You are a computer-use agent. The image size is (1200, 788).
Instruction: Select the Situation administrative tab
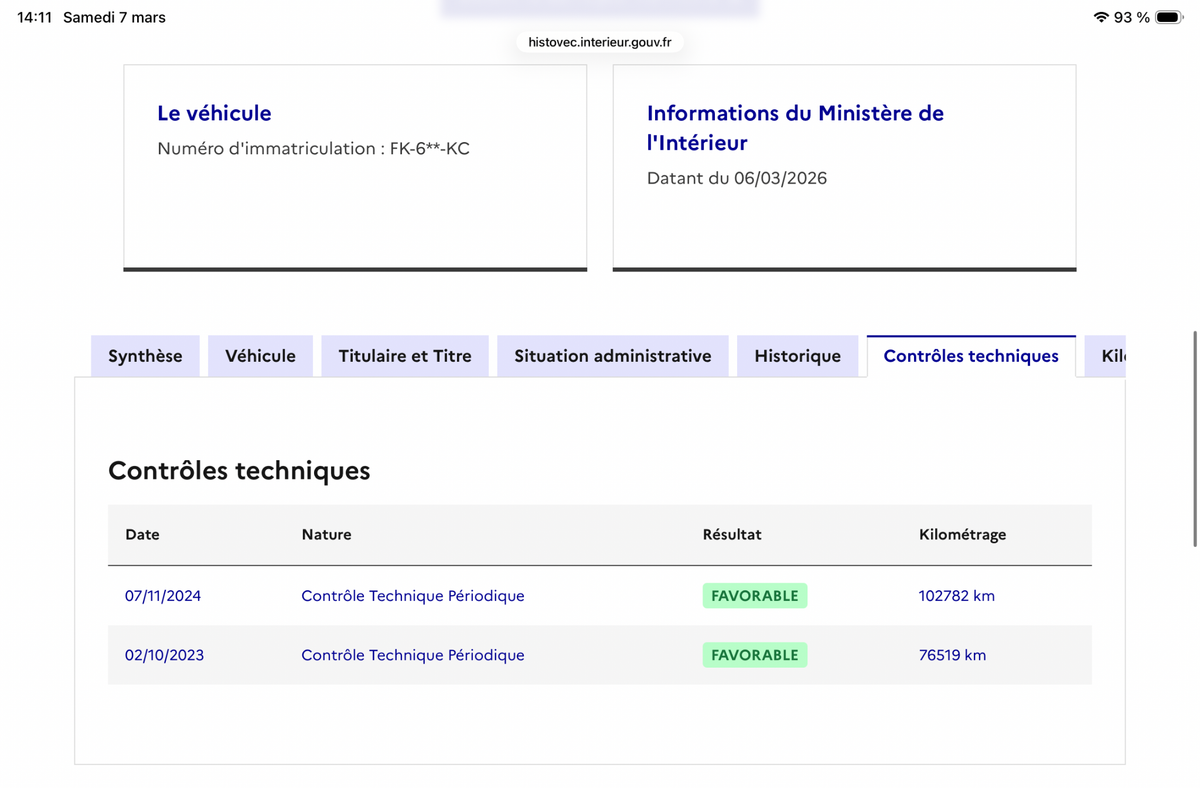click(613, 356)
